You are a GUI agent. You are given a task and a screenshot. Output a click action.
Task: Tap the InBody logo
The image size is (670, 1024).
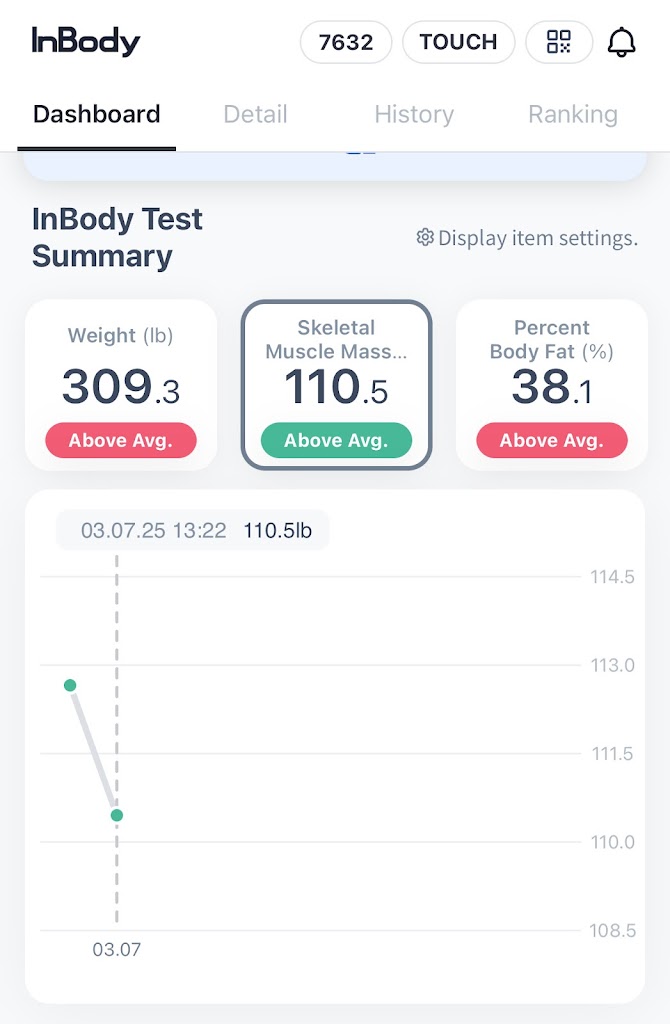86,42
